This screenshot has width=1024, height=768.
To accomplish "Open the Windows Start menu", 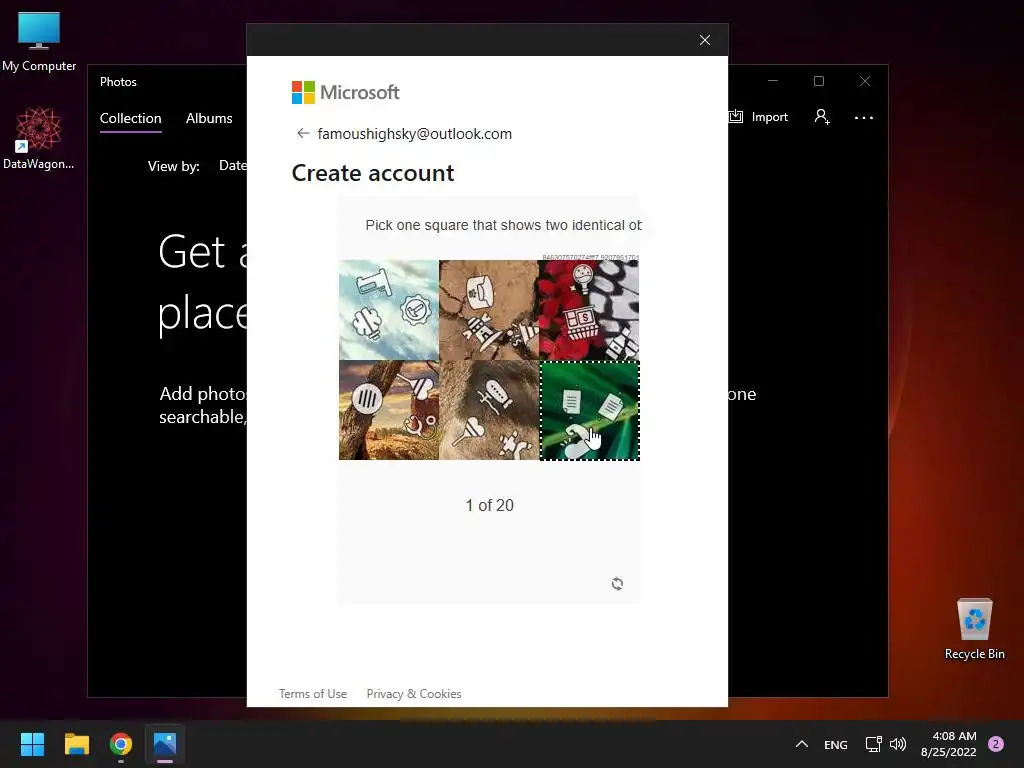I will pos(32,744).
